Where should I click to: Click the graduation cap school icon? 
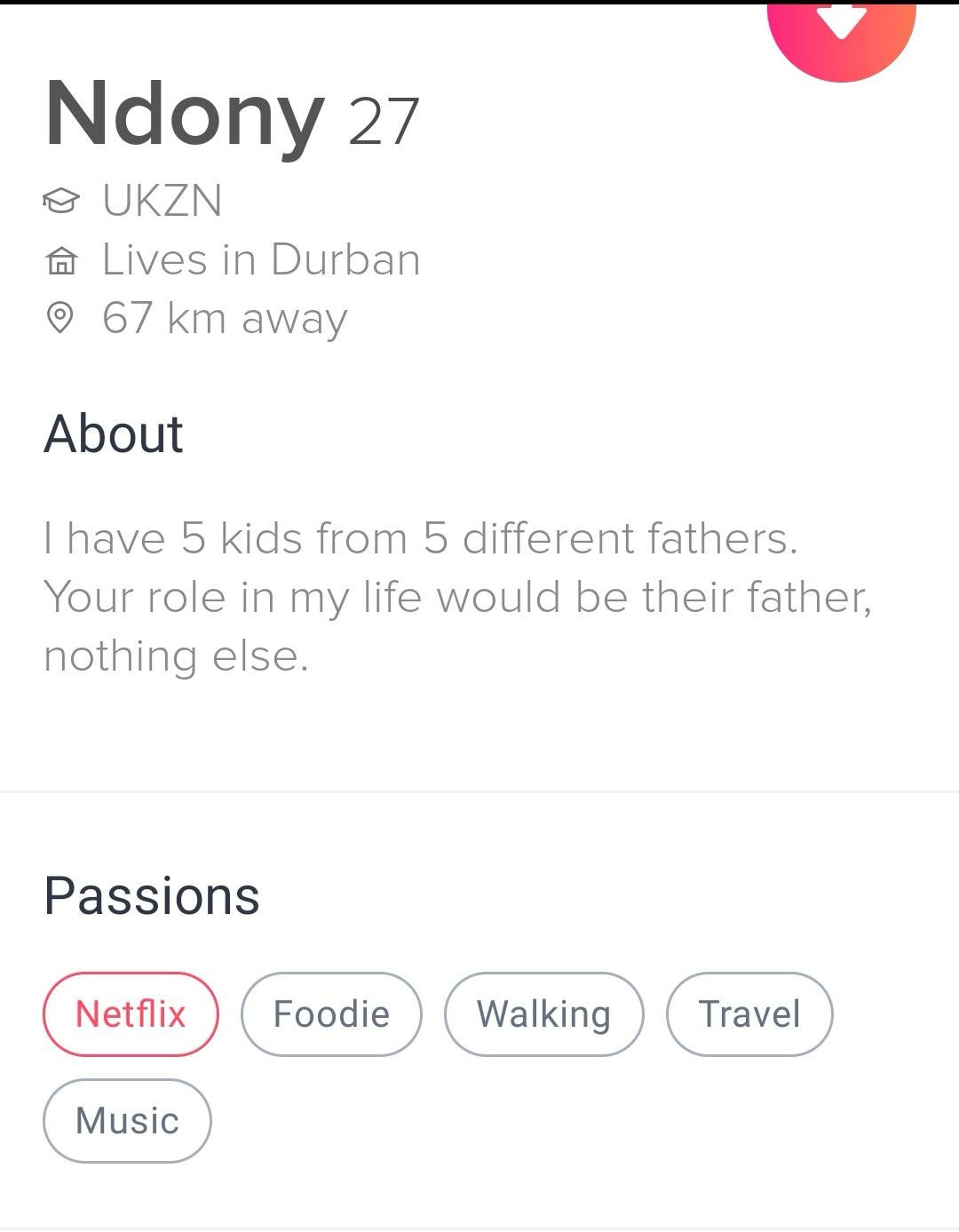pos(60,200)
